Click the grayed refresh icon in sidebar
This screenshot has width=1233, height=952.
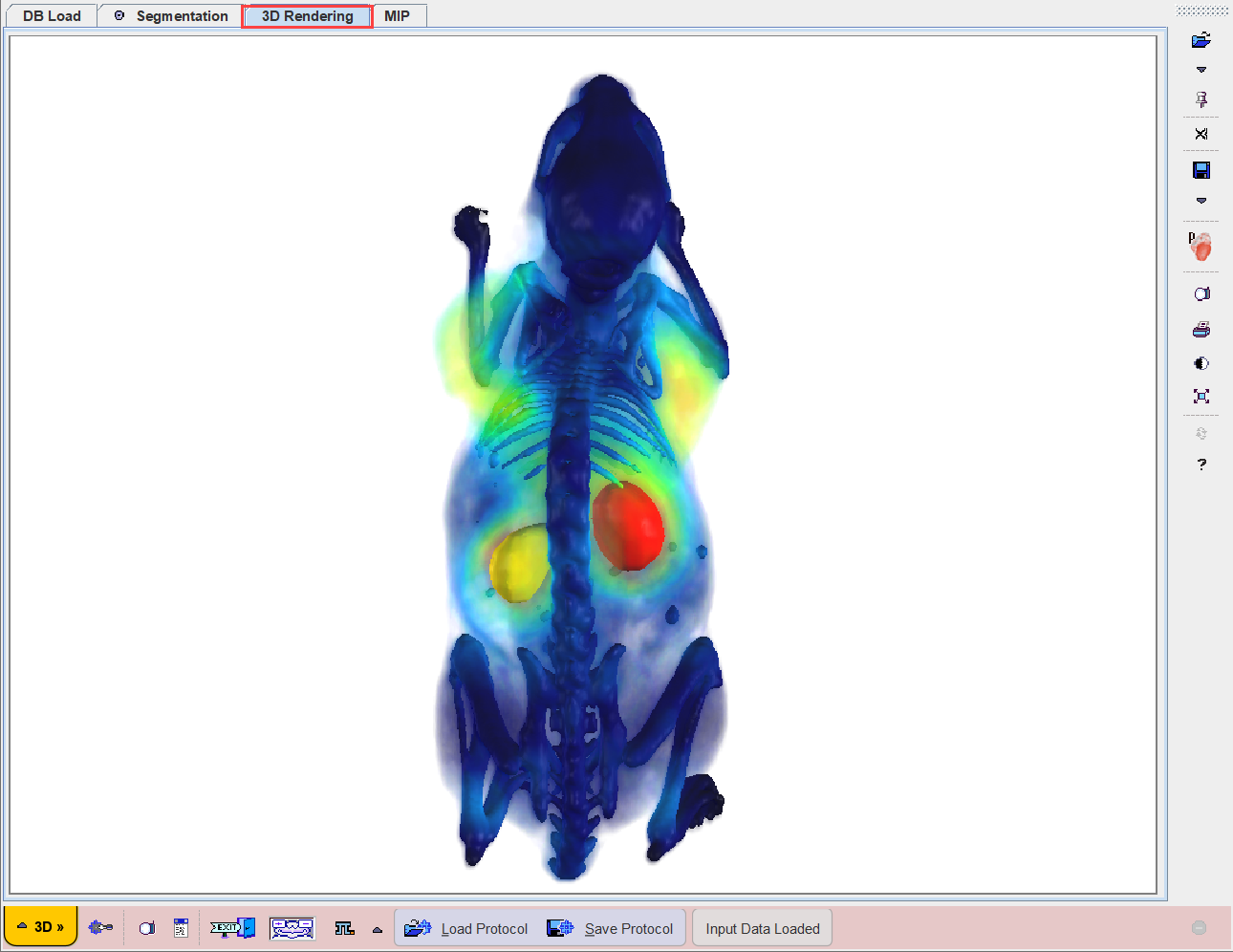point(1201,433)
